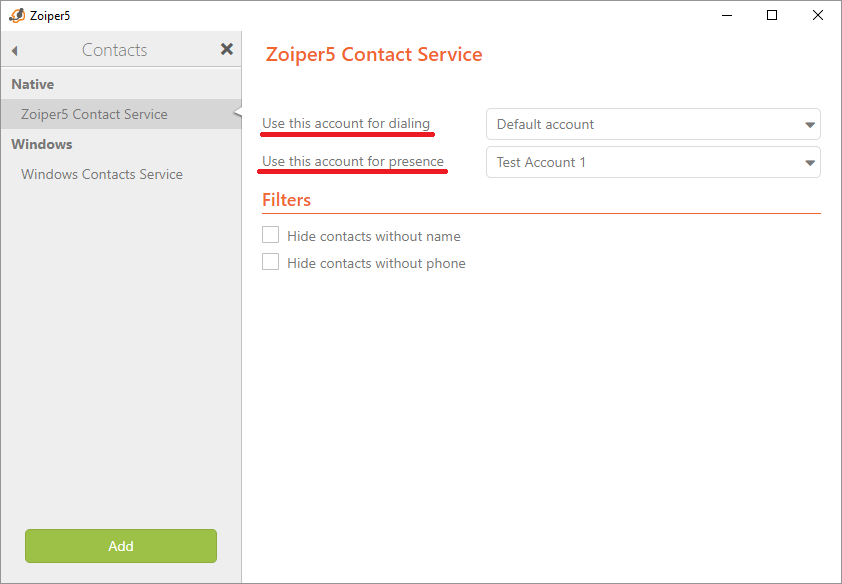Close the Contacts panel with X
The height and width of the screenshot is (584, 842).
227,49
